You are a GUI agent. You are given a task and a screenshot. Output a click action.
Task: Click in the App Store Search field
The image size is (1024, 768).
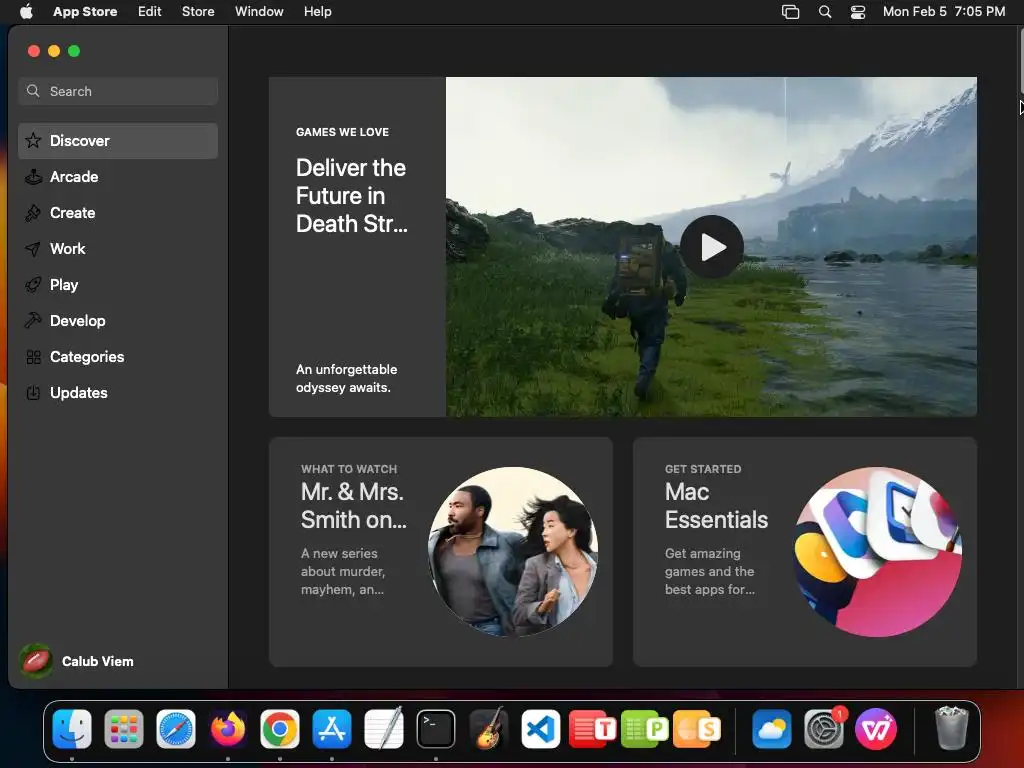tap(118, 91)
